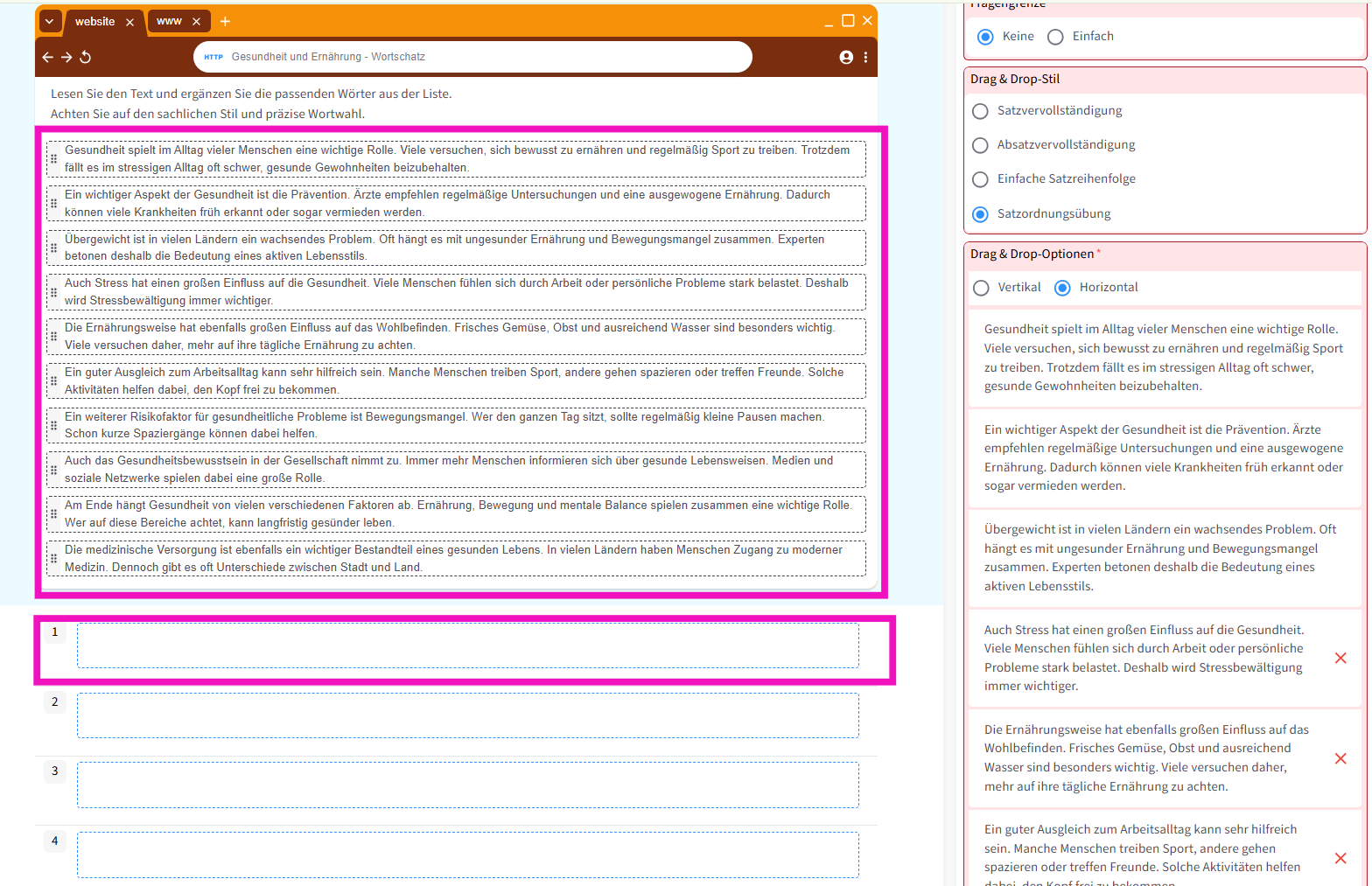Open a new tab with plus icon
Screen dimensions: 1372x886
coord(225,21)
